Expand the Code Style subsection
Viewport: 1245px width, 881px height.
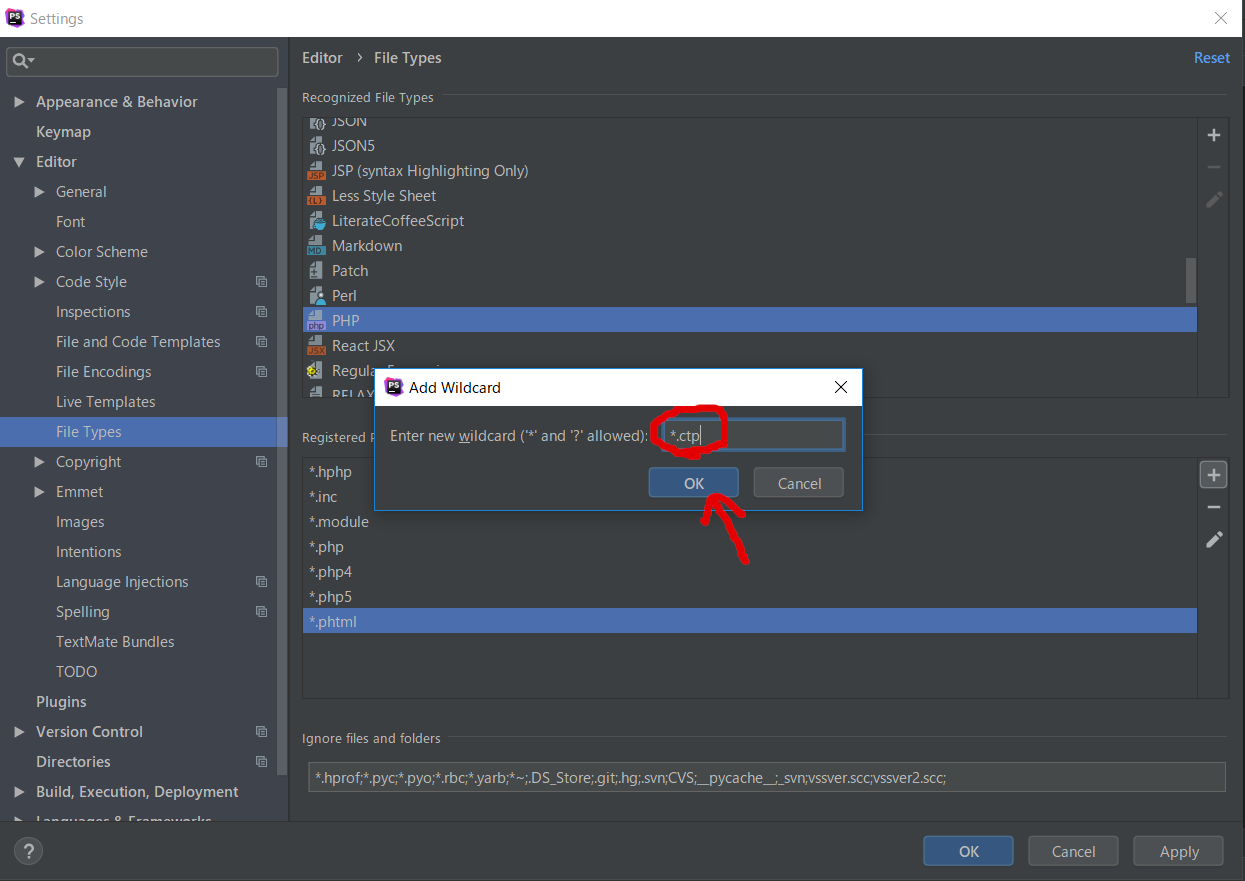coord(39,282)
